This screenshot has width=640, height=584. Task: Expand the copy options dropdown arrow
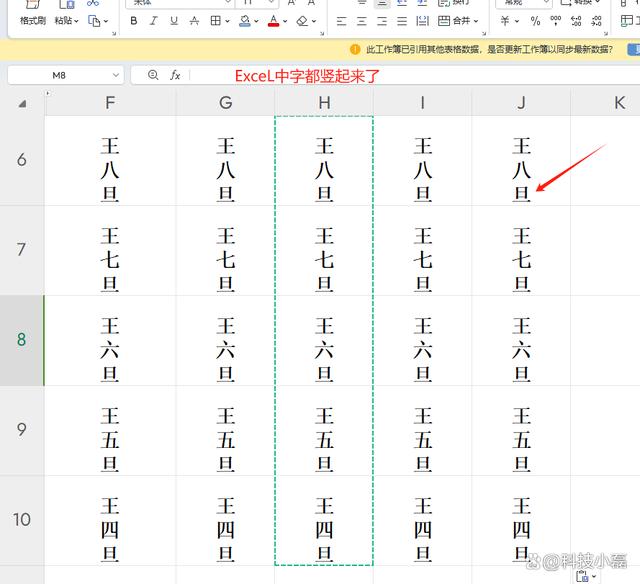[x=106, y=21]
